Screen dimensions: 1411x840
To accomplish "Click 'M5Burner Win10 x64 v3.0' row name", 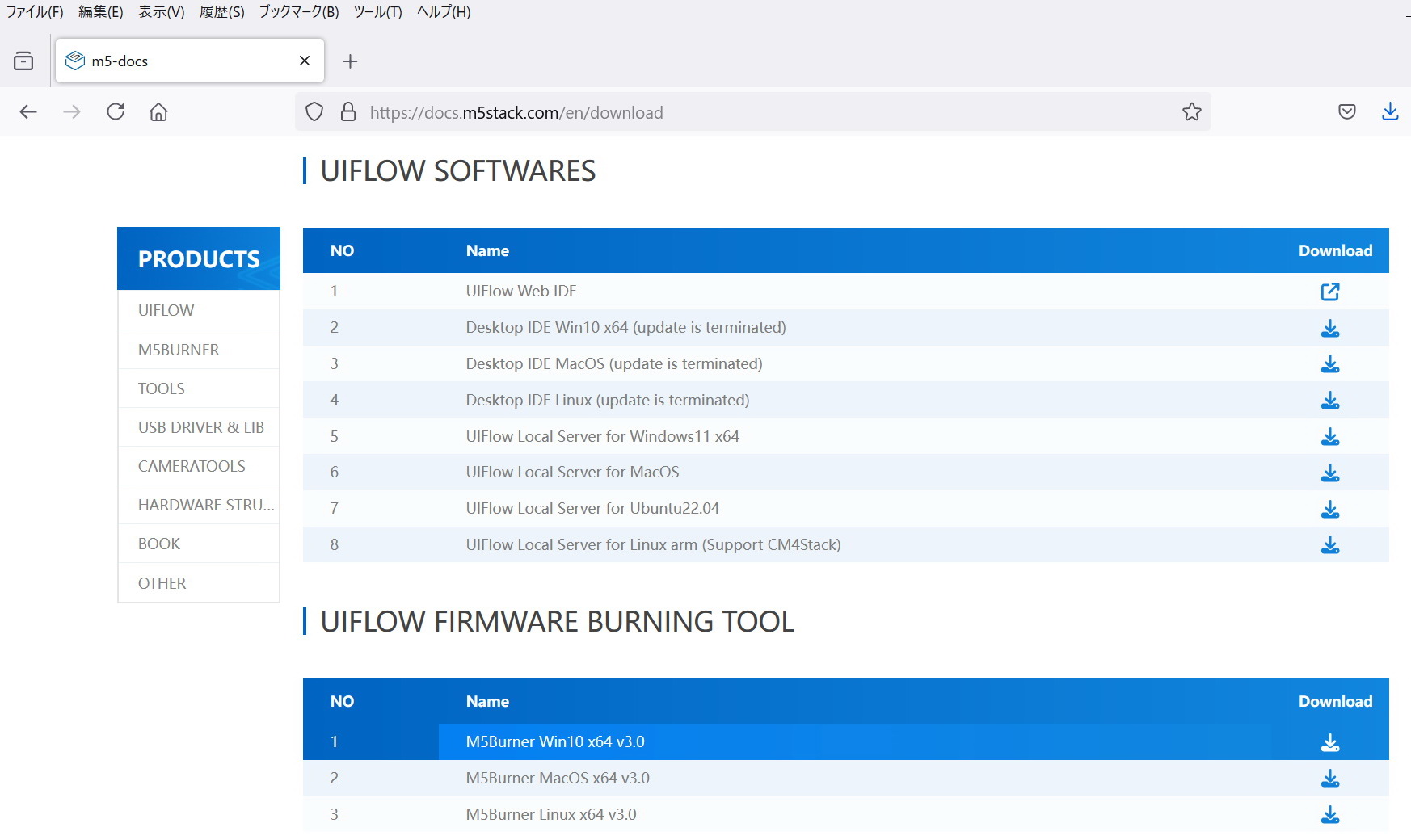I will (x=555, y=741).
